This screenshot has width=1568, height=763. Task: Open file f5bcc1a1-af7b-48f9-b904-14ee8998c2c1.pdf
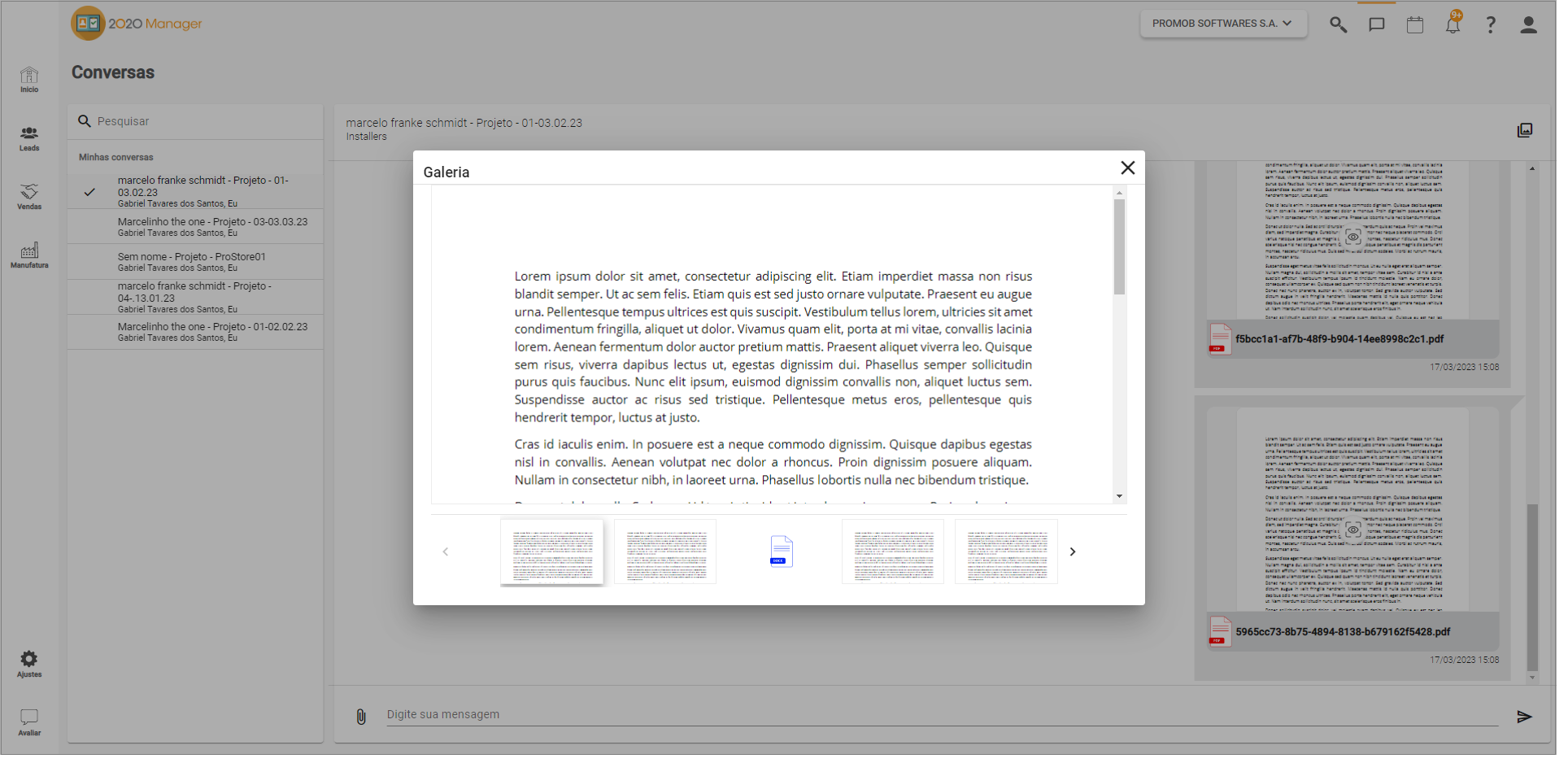click(x=1339, y=339)
